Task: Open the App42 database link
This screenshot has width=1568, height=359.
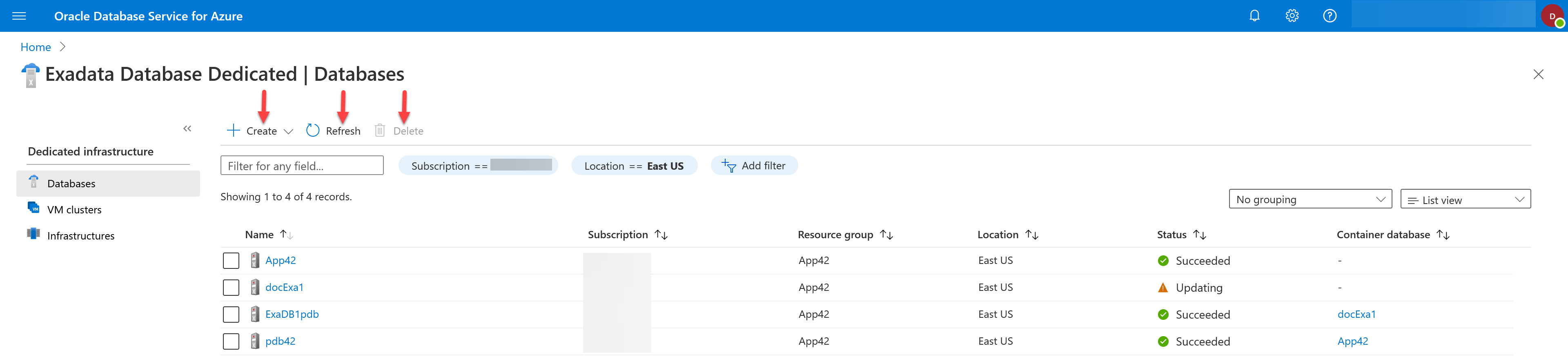Action: (281, 260)
